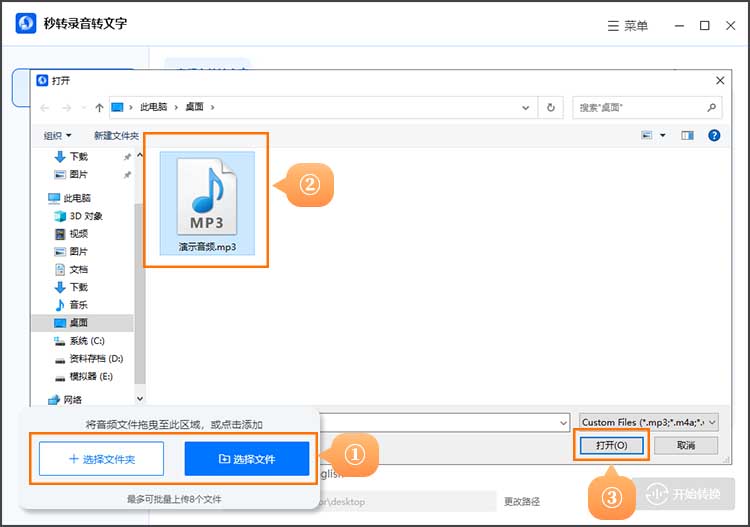The height and width of the screenshot is (527, 750).
Task: Open 资料存档 (D:) drive
Action: (x=89, y=359)
